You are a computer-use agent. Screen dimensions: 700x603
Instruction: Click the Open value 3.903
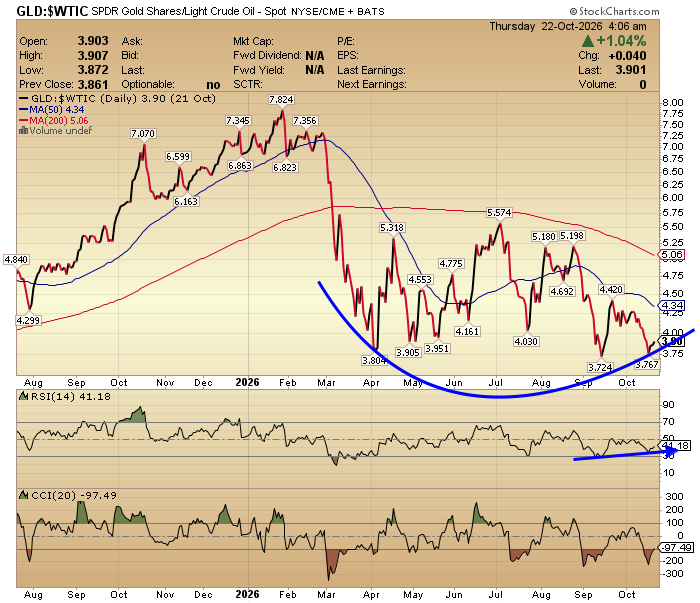point(93,41)
